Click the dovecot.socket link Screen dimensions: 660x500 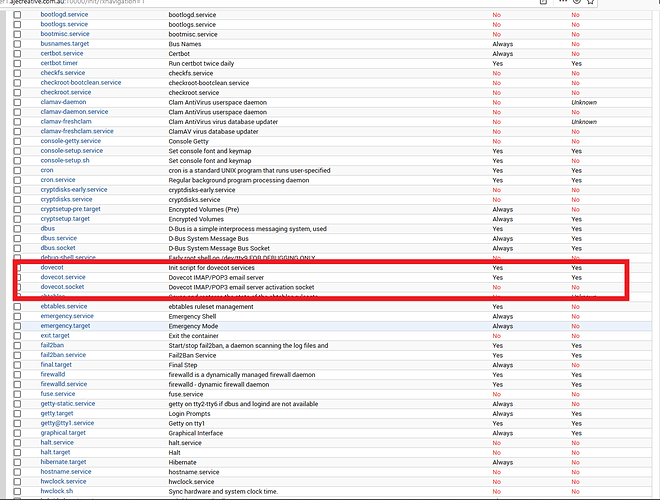pyautogui.click(x=62, y=287)
